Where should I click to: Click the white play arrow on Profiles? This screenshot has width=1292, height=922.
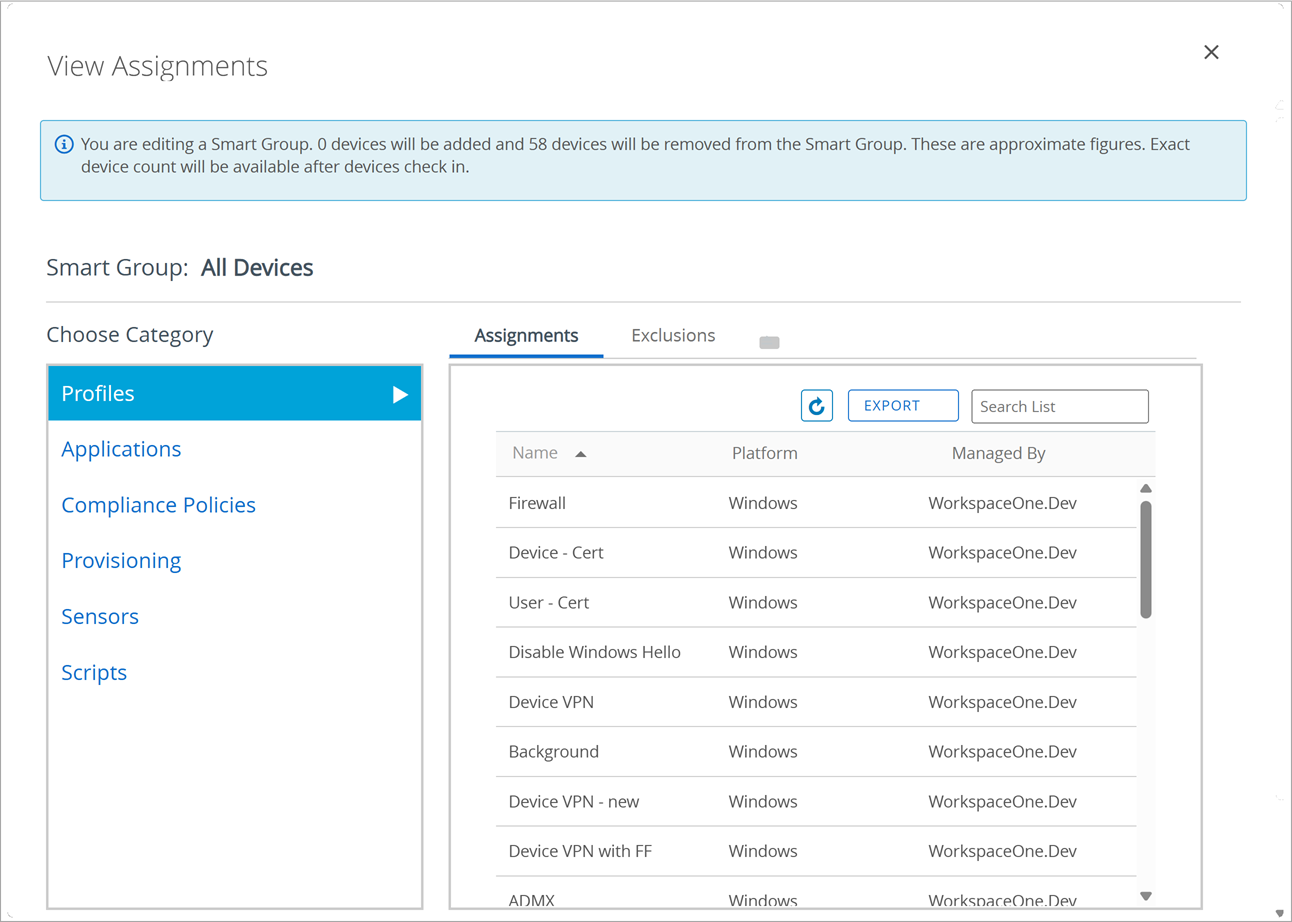tap(400, 394)
